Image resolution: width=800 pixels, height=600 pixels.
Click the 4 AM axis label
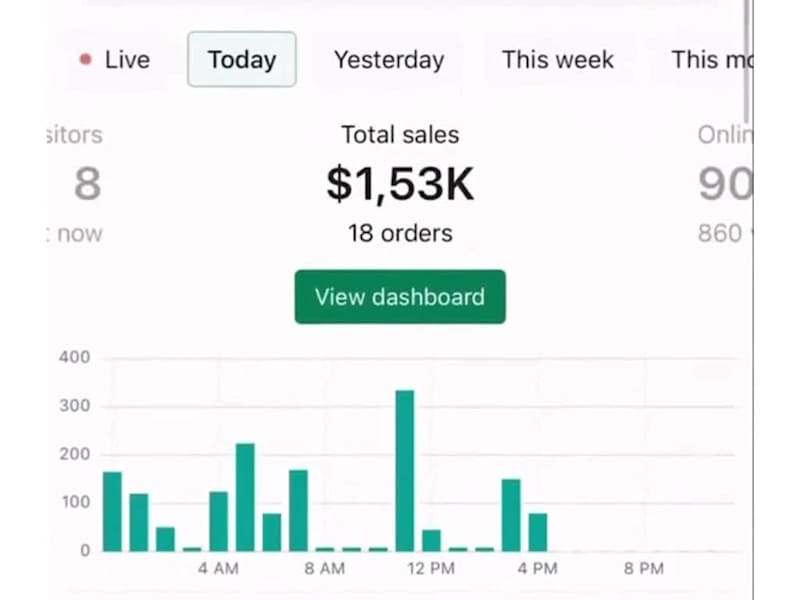218,569
